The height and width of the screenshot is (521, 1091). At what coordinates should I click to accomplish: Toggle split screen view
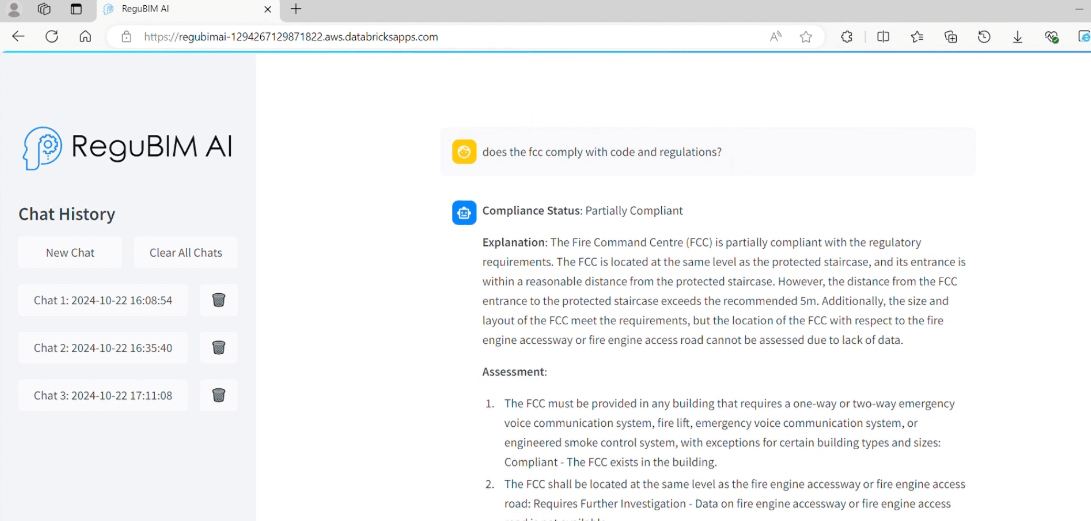(x=883, y=37)
